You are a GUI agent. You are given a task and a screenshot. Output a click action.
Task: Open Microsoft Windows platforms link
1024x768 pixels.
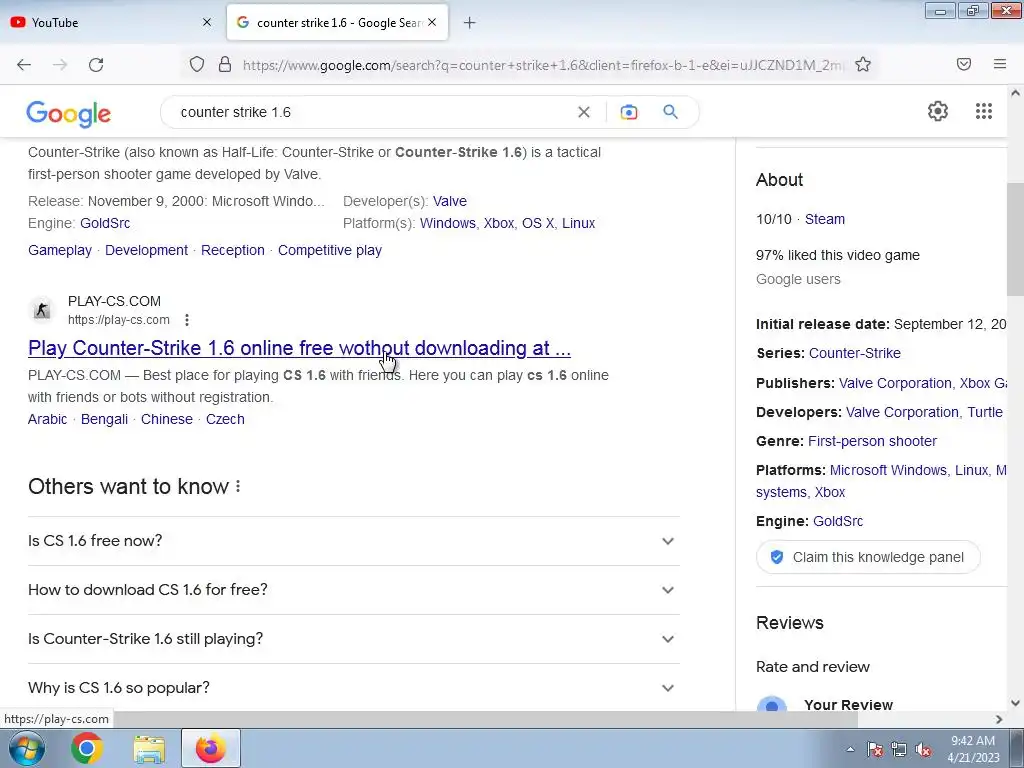point(888,470)
